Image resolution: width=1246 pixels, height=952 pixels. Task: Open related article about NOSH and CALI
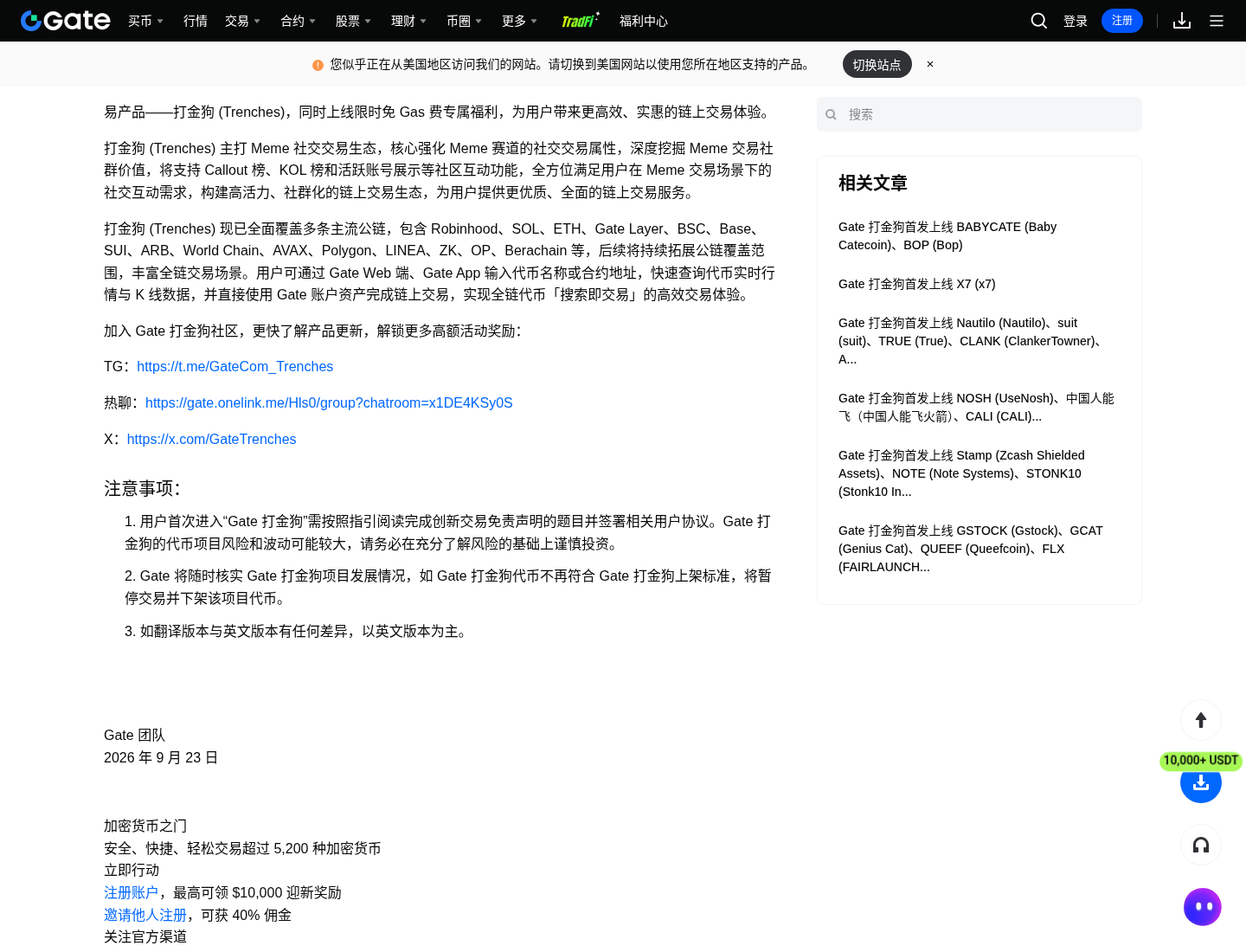pos(976,408)
